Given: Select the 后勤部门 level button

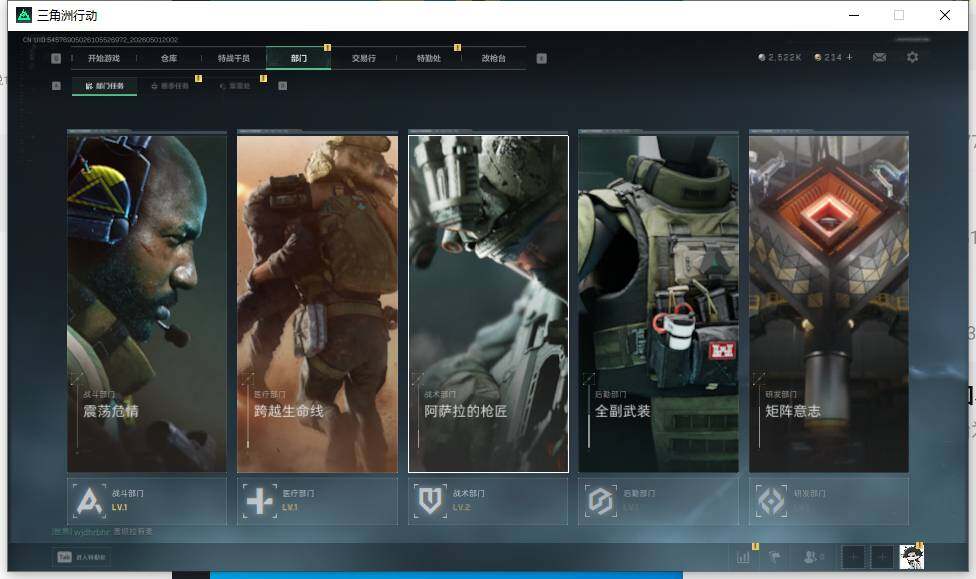Looking at the screenshot, I should [x=659, y=501].
